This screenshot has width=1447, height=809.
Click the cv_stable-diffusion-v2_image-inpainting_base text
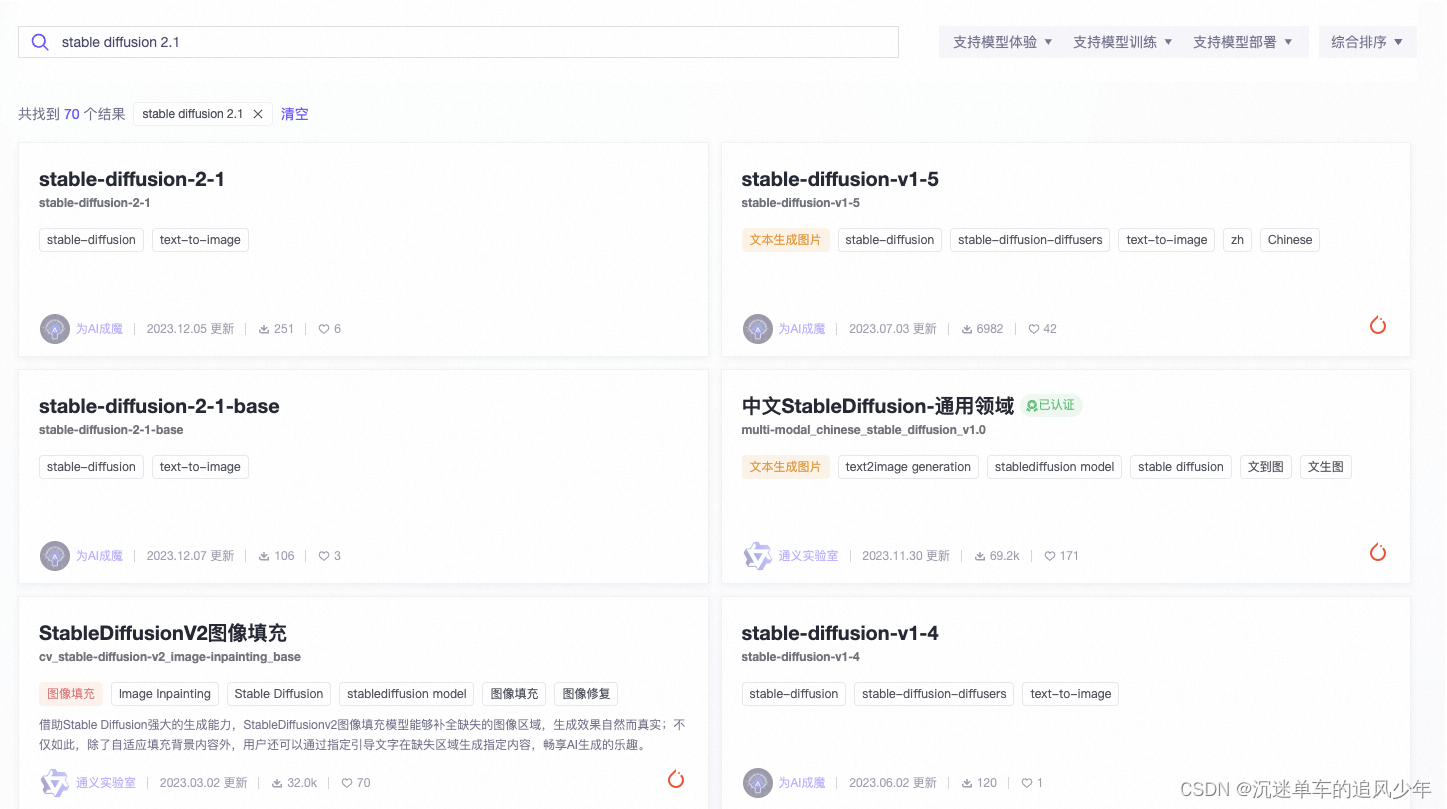170,657
